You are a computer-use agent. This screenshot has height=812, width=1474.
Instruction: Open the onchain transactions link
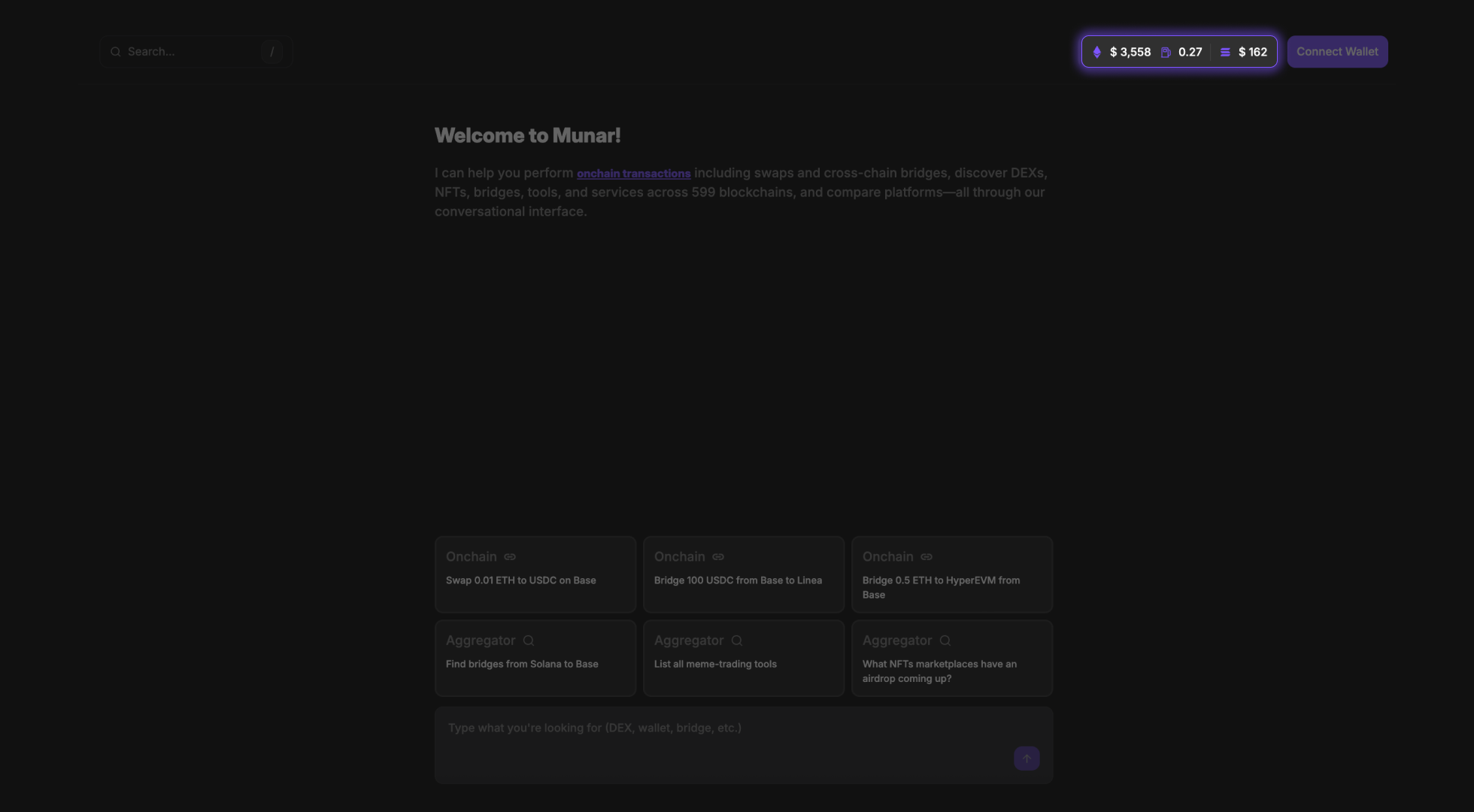pos(633,174)
